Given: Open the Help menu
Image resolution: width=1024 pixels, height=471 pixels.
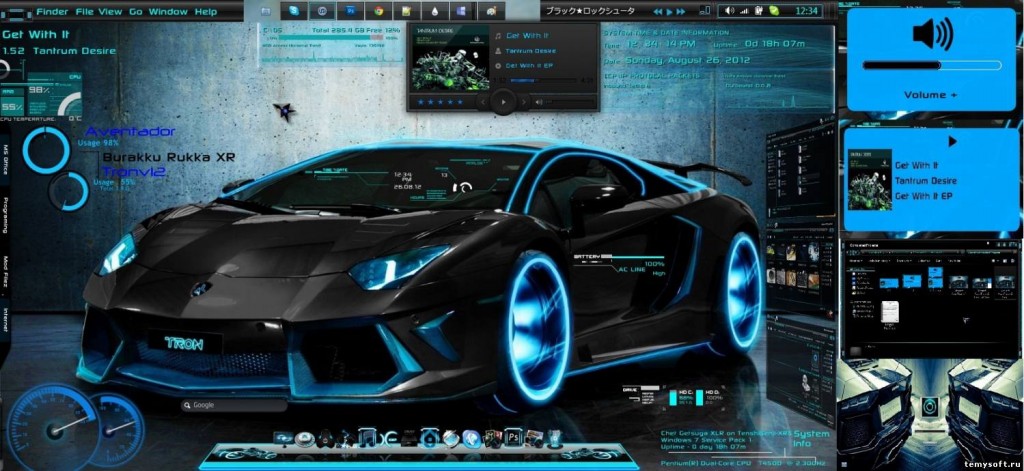Looking at the screenshot, I should tap(206, 12).
